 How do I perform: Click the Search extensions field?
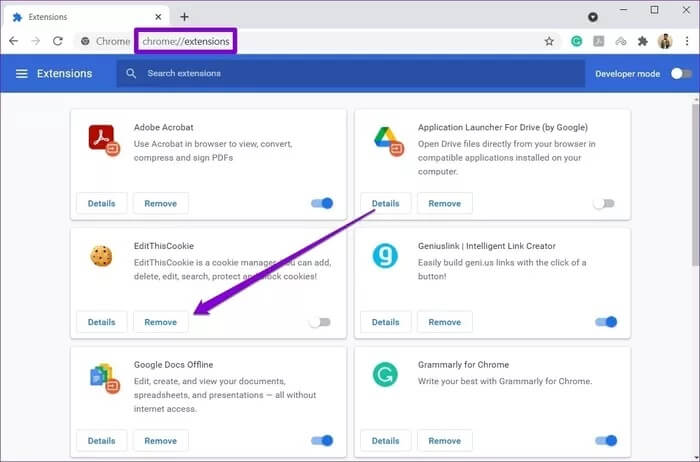(x=351, y=73)
